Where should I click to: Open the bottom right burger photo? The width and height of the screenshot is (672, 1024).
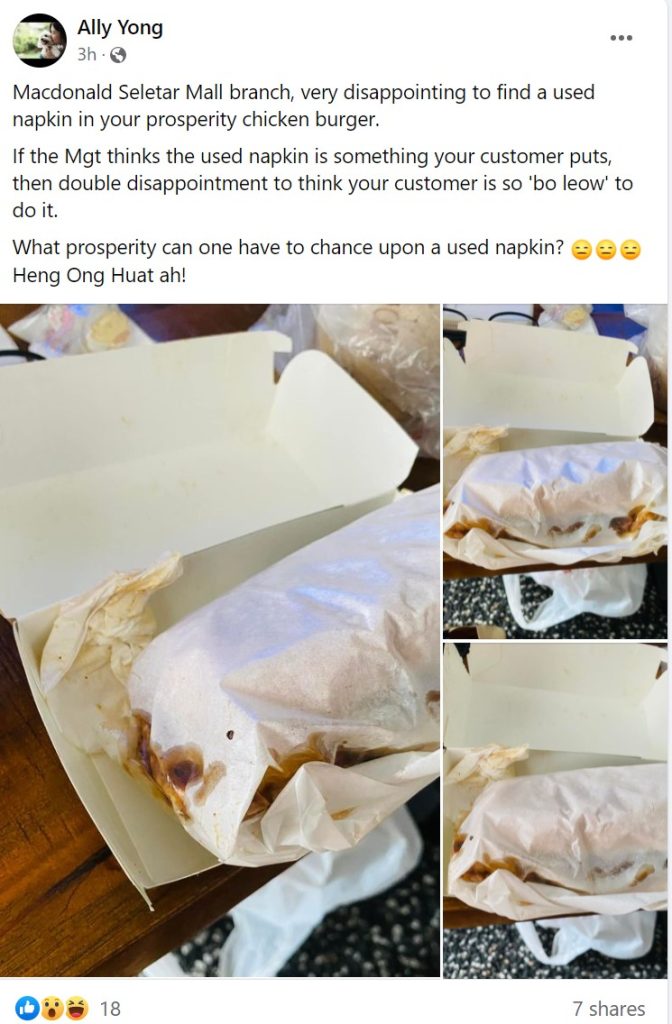tap(555, 810)
